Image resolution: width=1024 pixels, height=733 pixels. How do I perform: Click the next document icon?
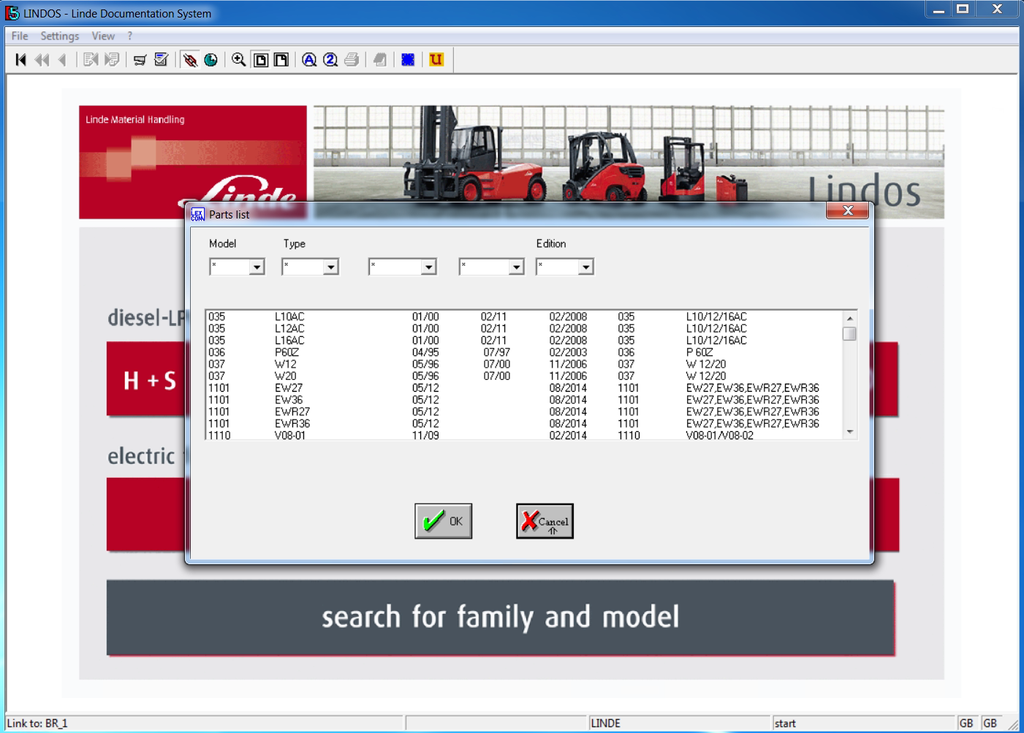click(112, 60)
